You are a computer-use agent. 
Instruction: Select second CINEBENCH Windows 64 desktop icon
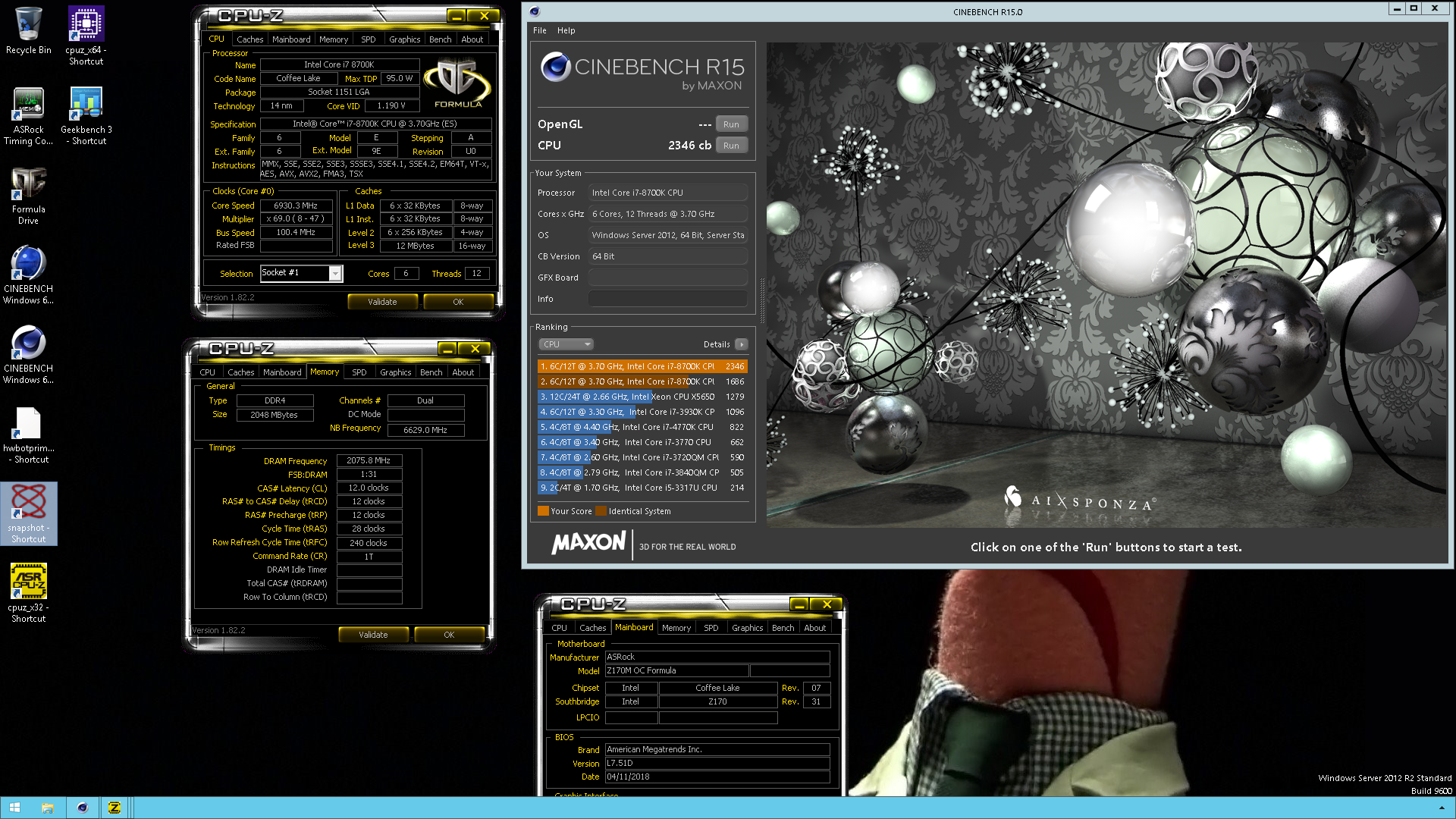click(x=28, y=354)
